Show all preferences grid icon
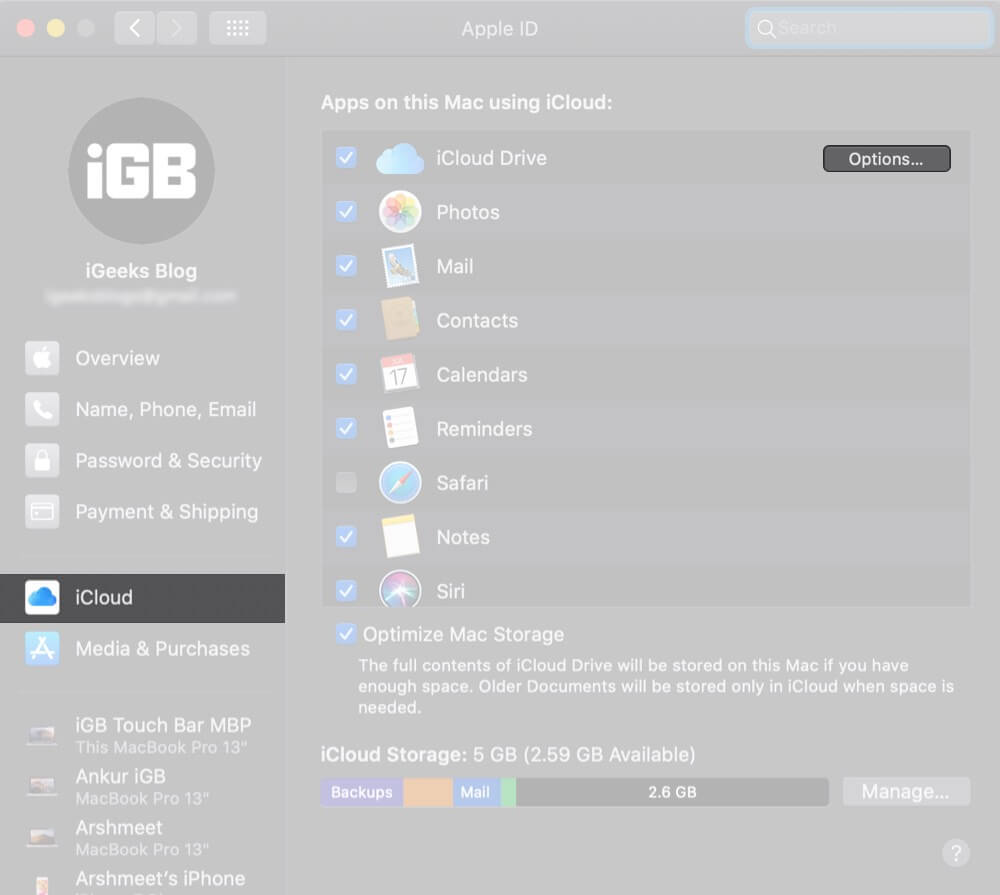This screenshot has width=1000, height=895. pyautogui.click(x=237, y=28)
